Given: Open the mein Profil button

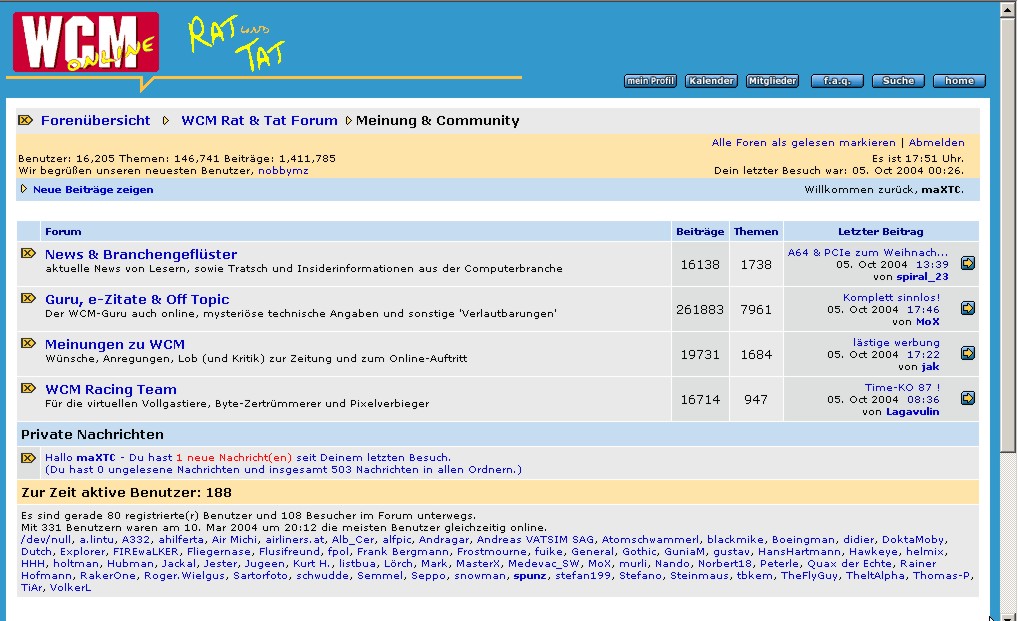Looking at the screenshot, I should (650, 80).
